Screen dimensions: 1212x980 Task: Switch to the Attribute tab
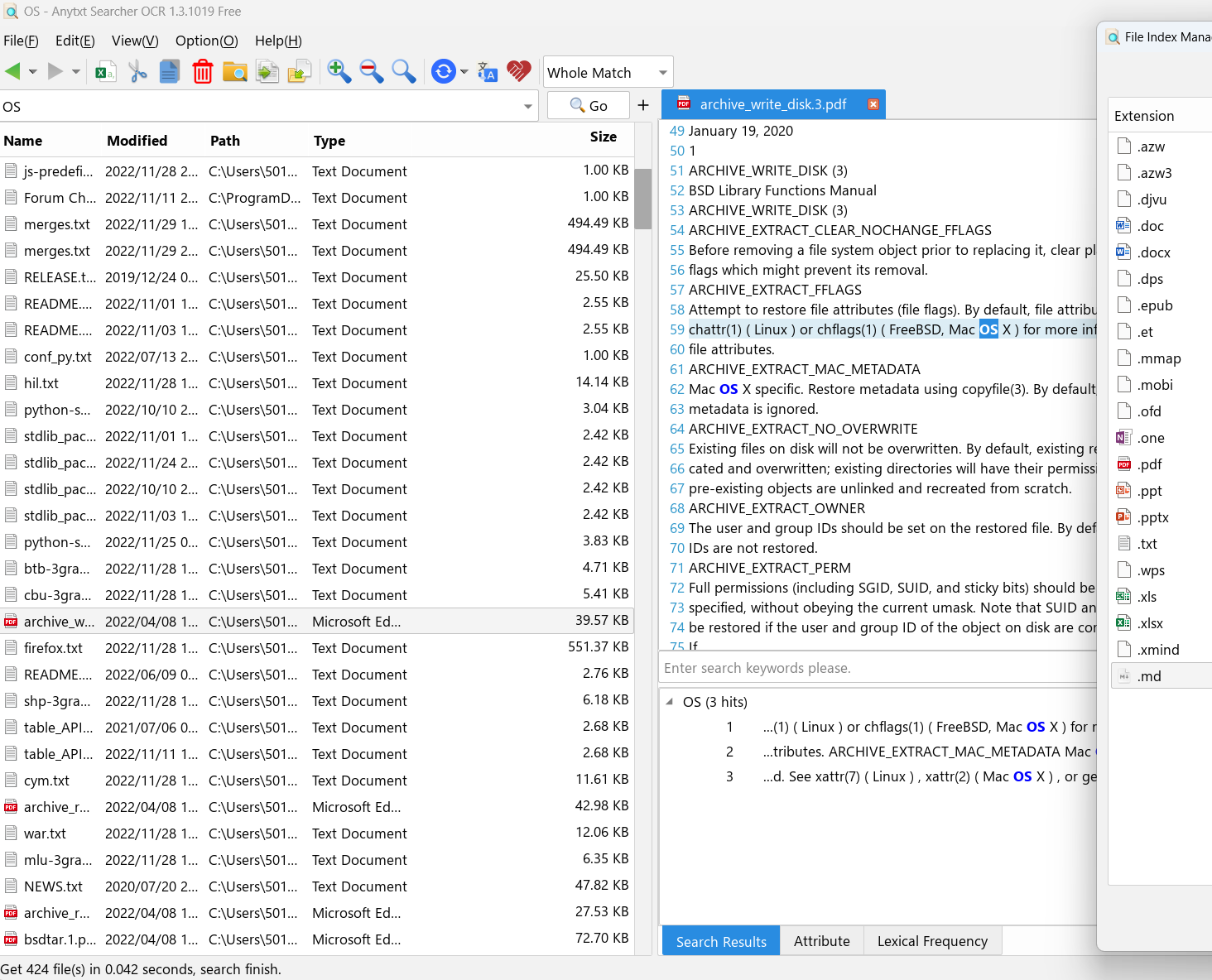(x=821, y=941)
